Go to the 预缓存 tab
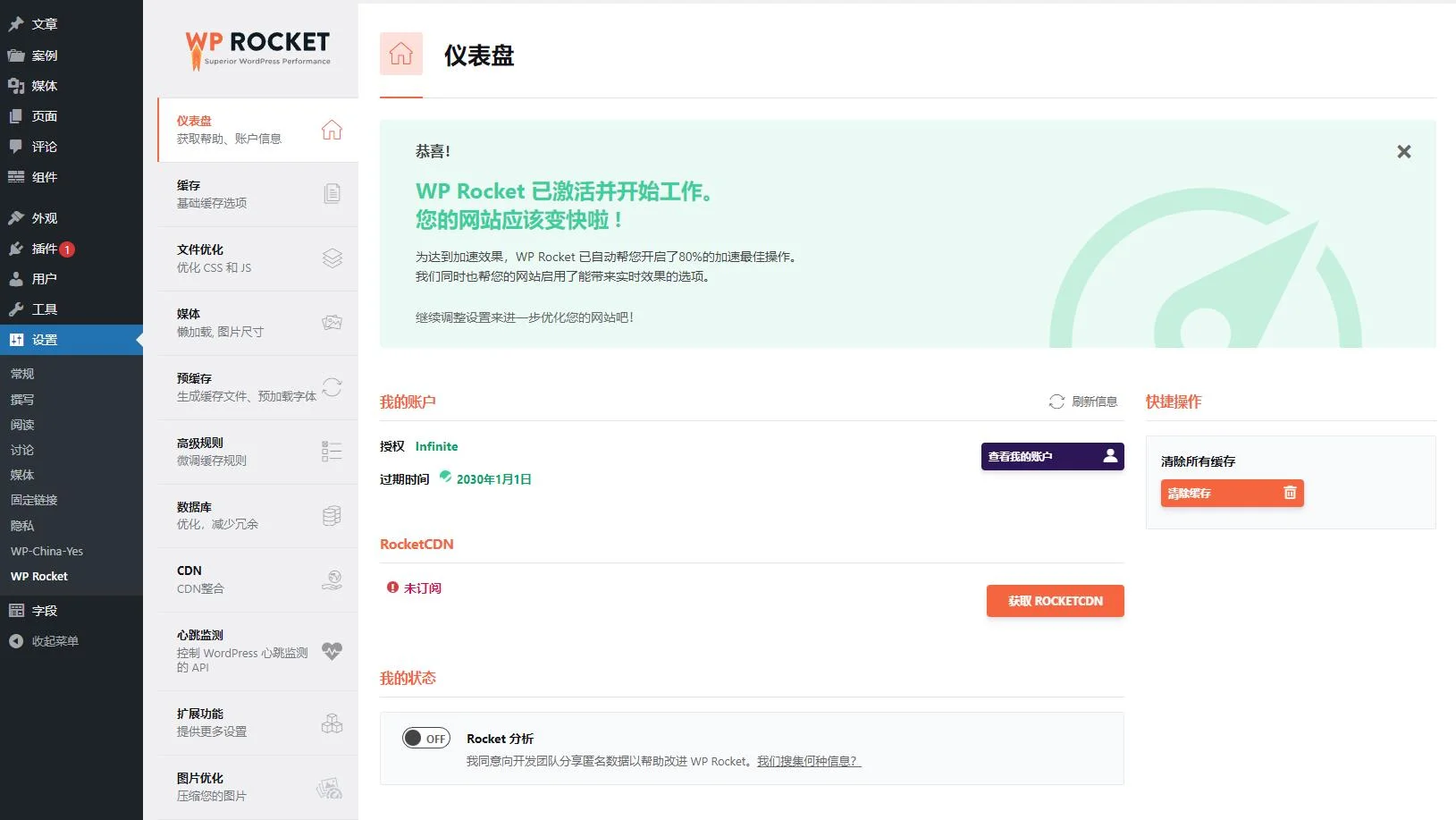The image size is (1456, 820). pyautogui.click(x=257, y=387)
